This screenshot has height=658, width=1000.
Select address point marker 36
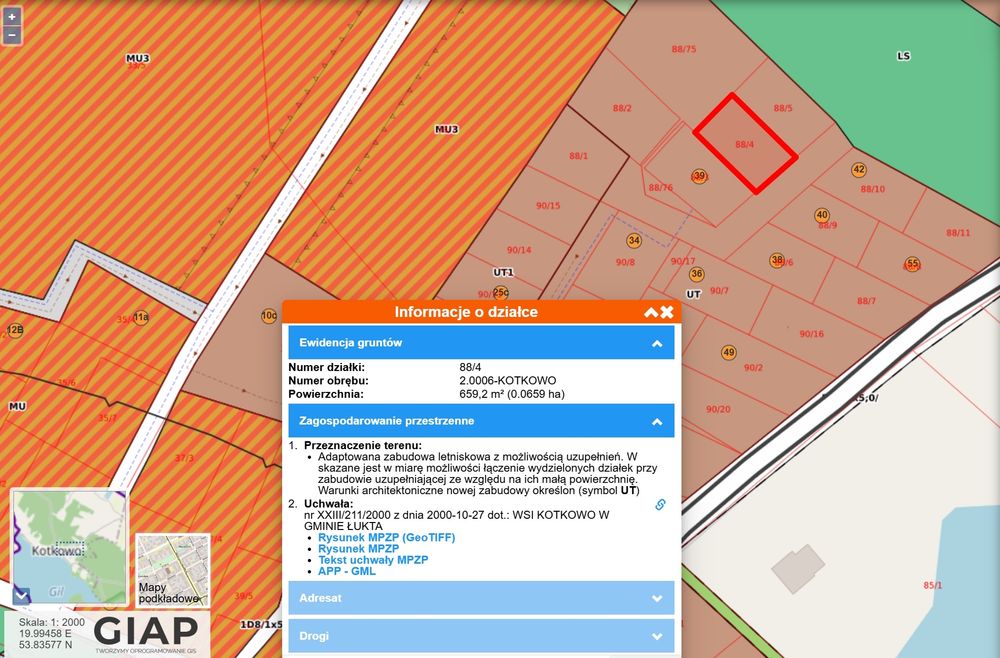click(x=696, y=274)
